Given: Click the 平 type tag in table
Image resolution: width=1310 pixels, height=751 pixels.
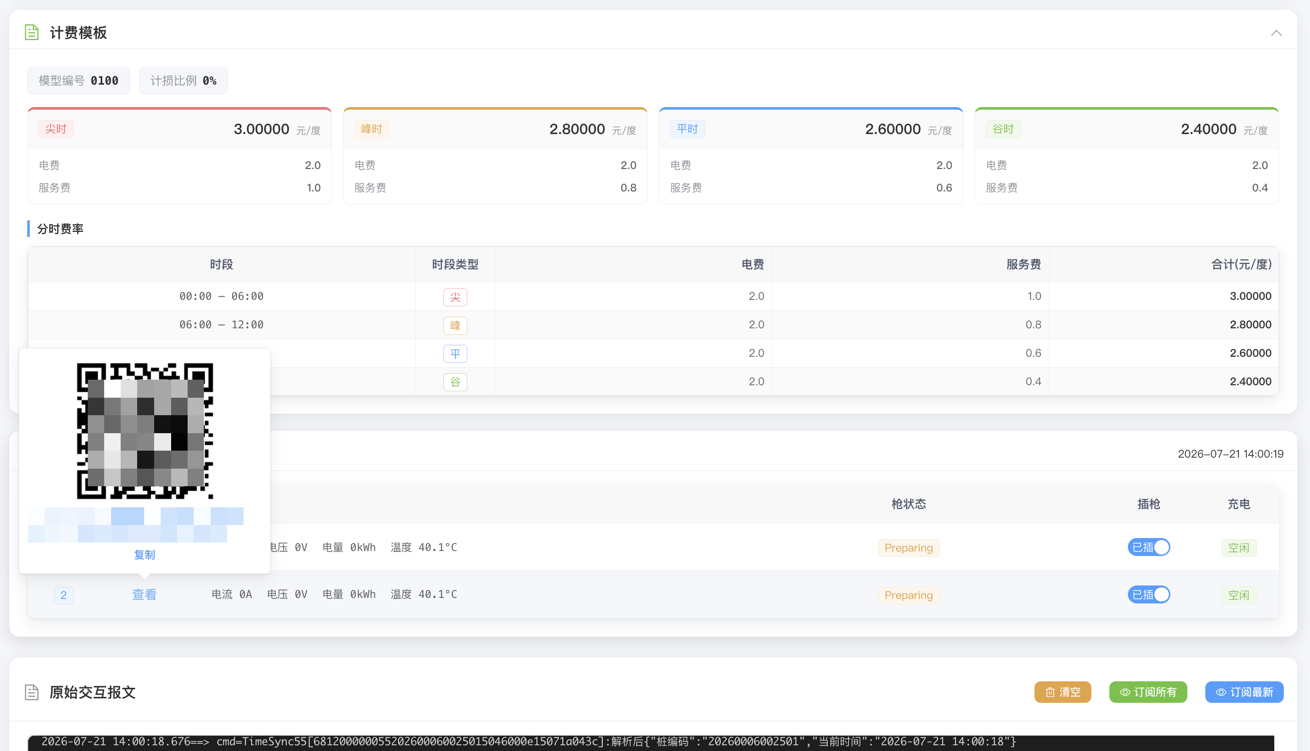Looking at the screenshot, I should click(x=455, y=354).
